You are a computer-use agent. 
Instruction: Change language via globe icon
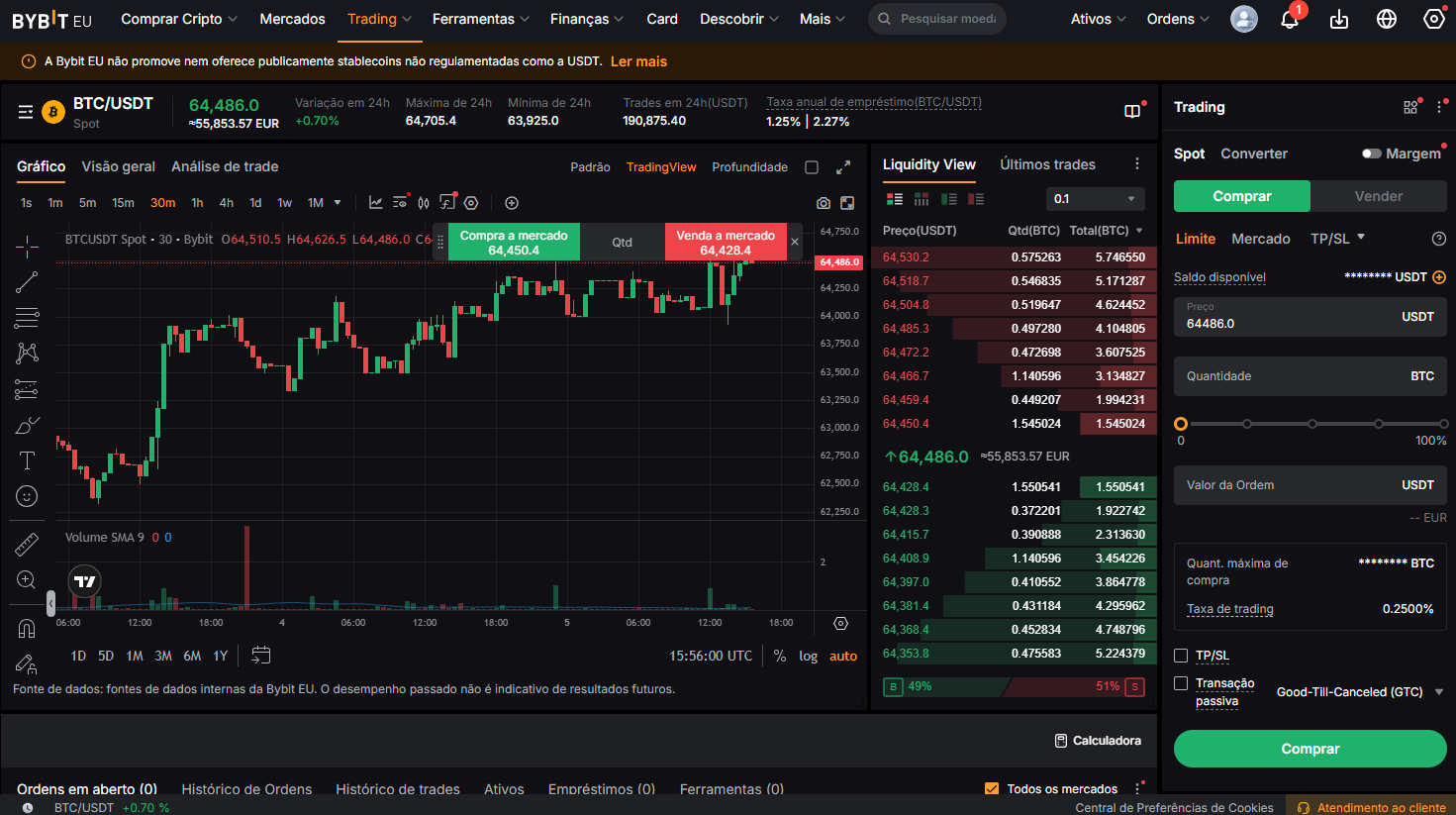click(x=1387, y=19)
